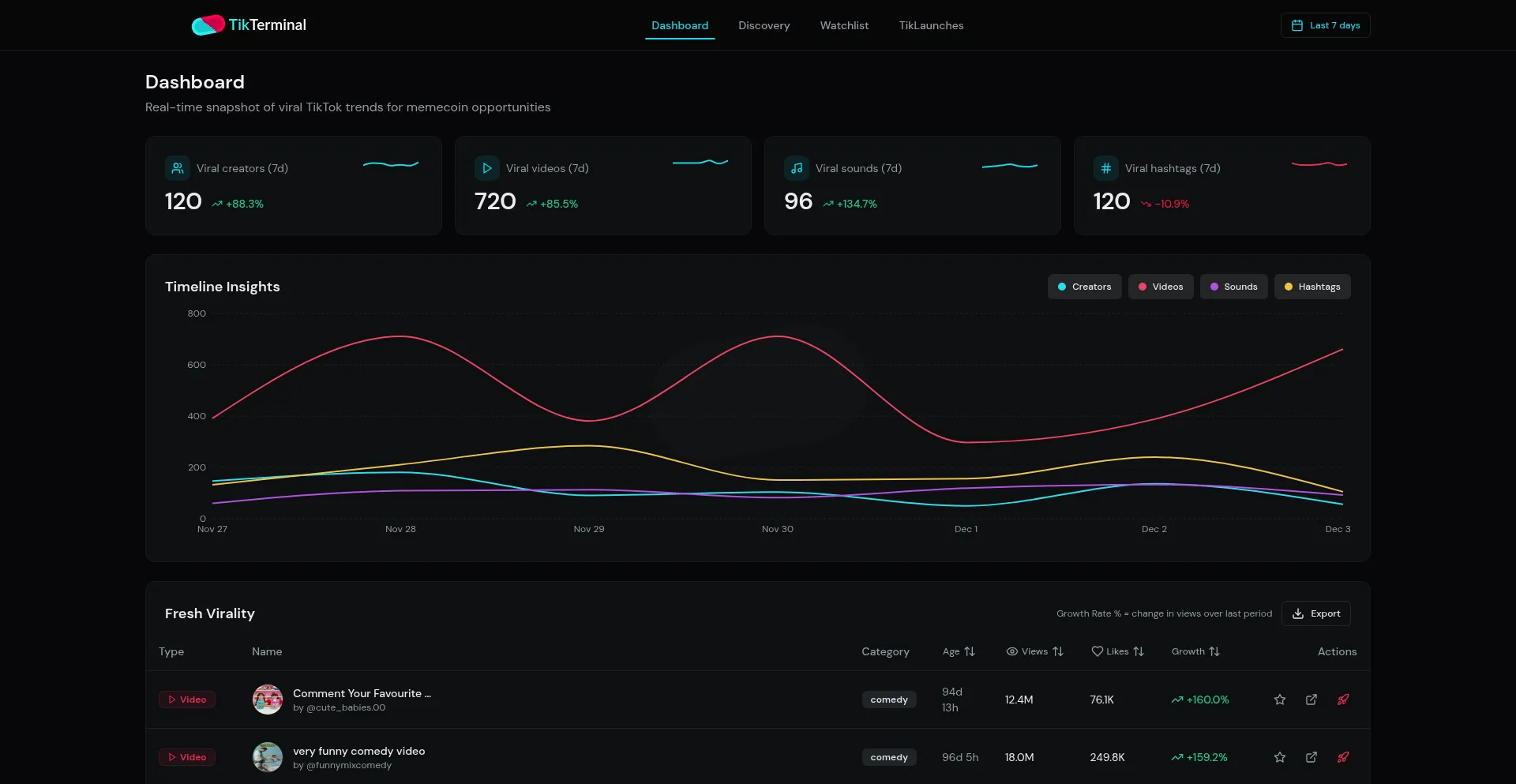1516x784 pixels.
Task: Toggle the Creators series in chart
Action: pyautogui.click(x=1084, y=287)
